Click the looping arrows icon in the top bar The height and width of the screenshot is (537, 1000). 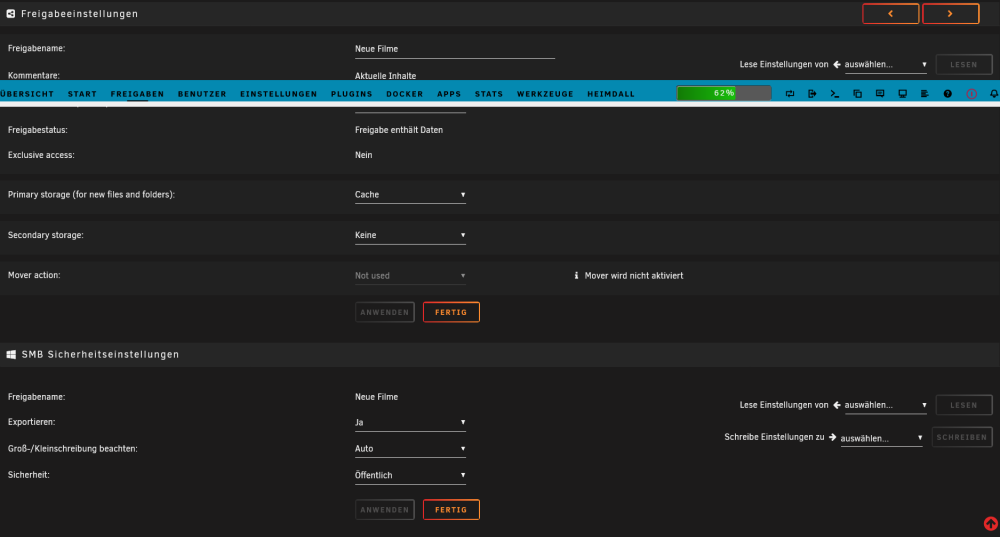pyautogui.click(x=790, y=94)
